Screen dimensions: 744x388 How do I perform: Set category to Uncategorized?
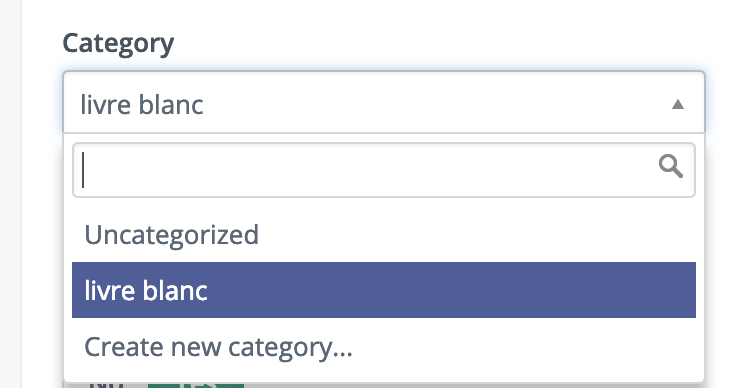(x=384, y=234)
